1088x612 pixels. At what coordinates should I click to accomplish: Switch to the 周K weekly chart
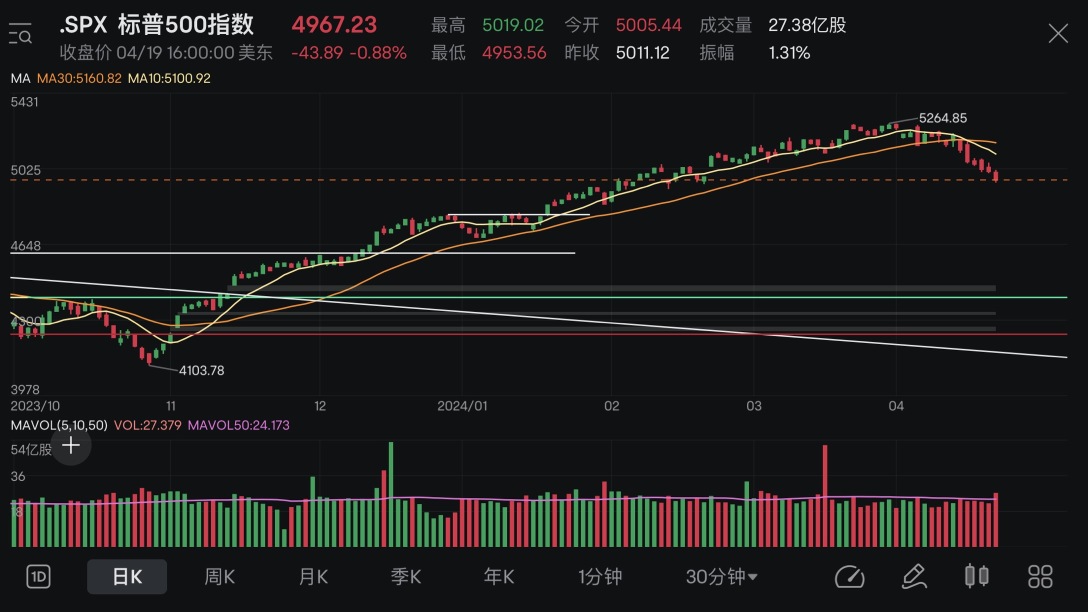coord(219,577)
